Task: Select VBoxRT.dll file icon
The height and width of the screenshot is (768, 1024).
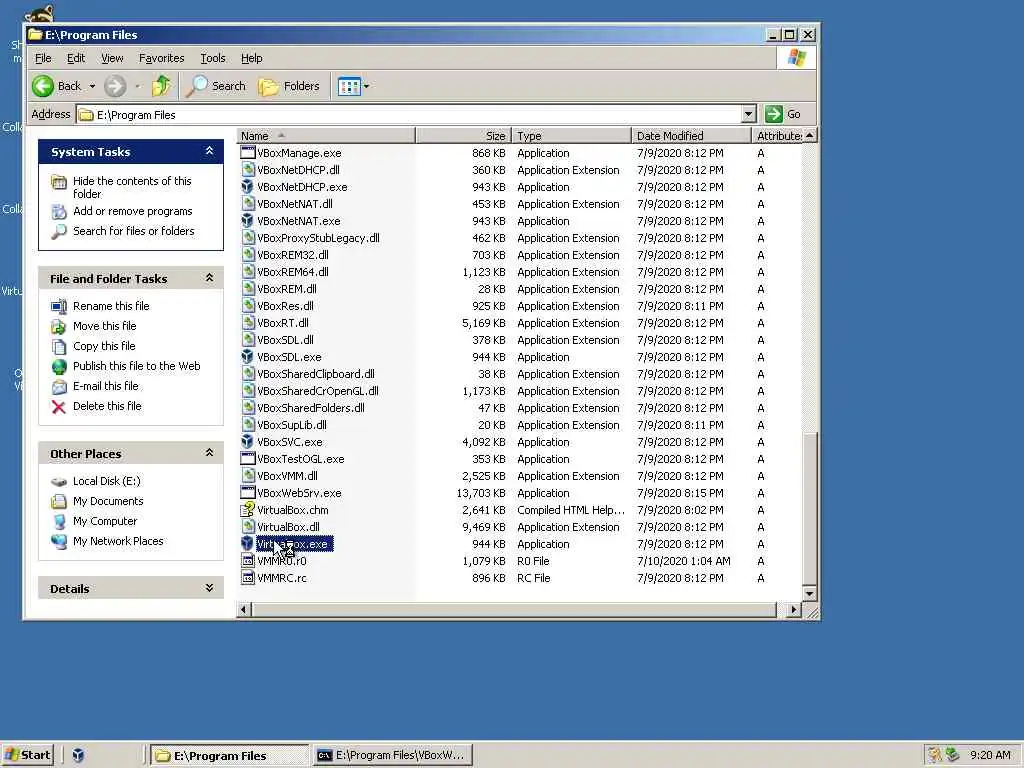Action: coord(248,323)
